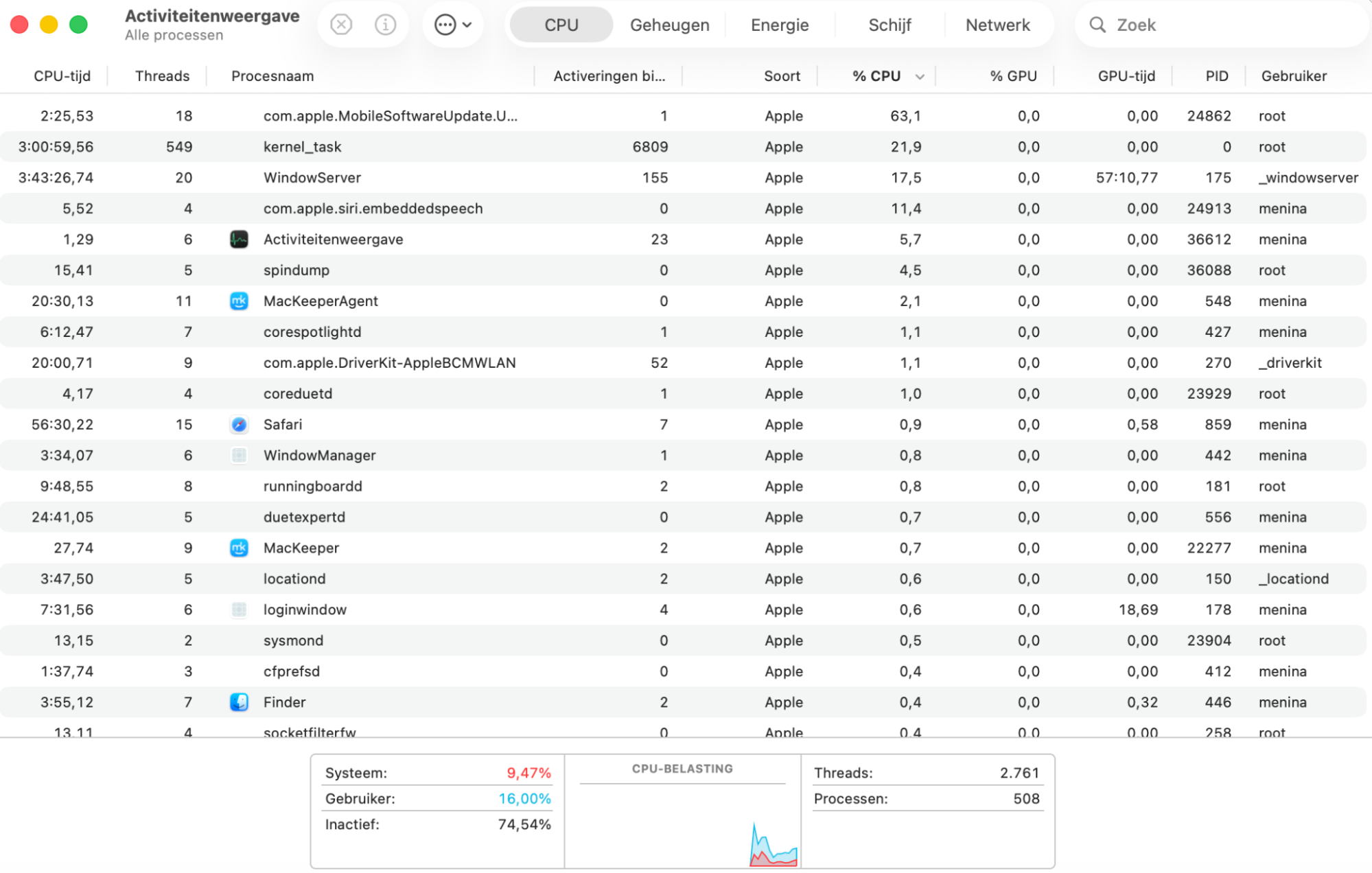Click the 18,69 GPU-tijd value for loginwindow
Screen dimensions: 1372x873
coord(1139,610)
